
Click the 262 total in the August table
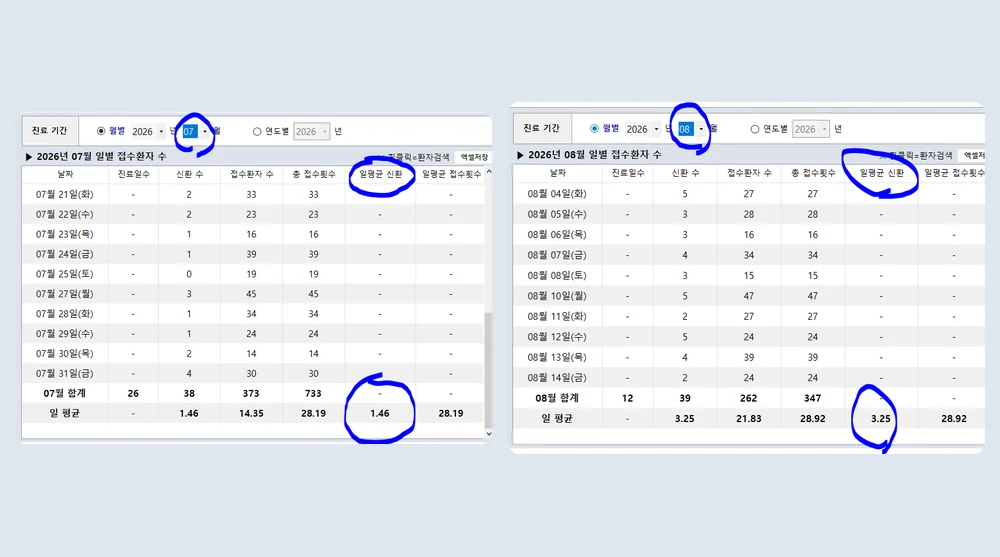tap(749, 397)
